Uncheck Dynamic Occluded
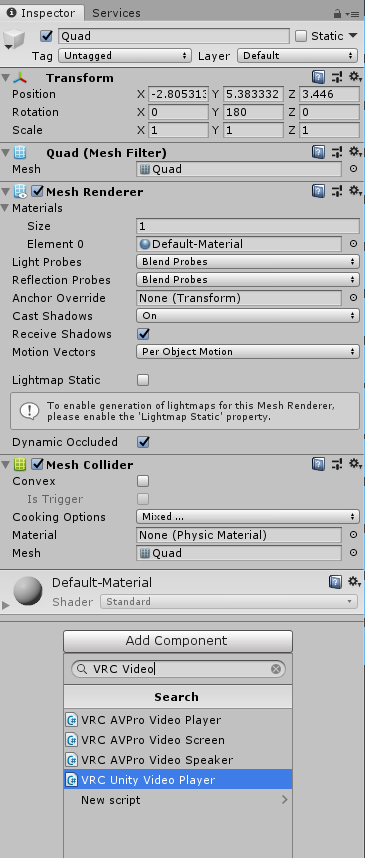The width and height of the screenshot is (365, 858). (143, 442)
